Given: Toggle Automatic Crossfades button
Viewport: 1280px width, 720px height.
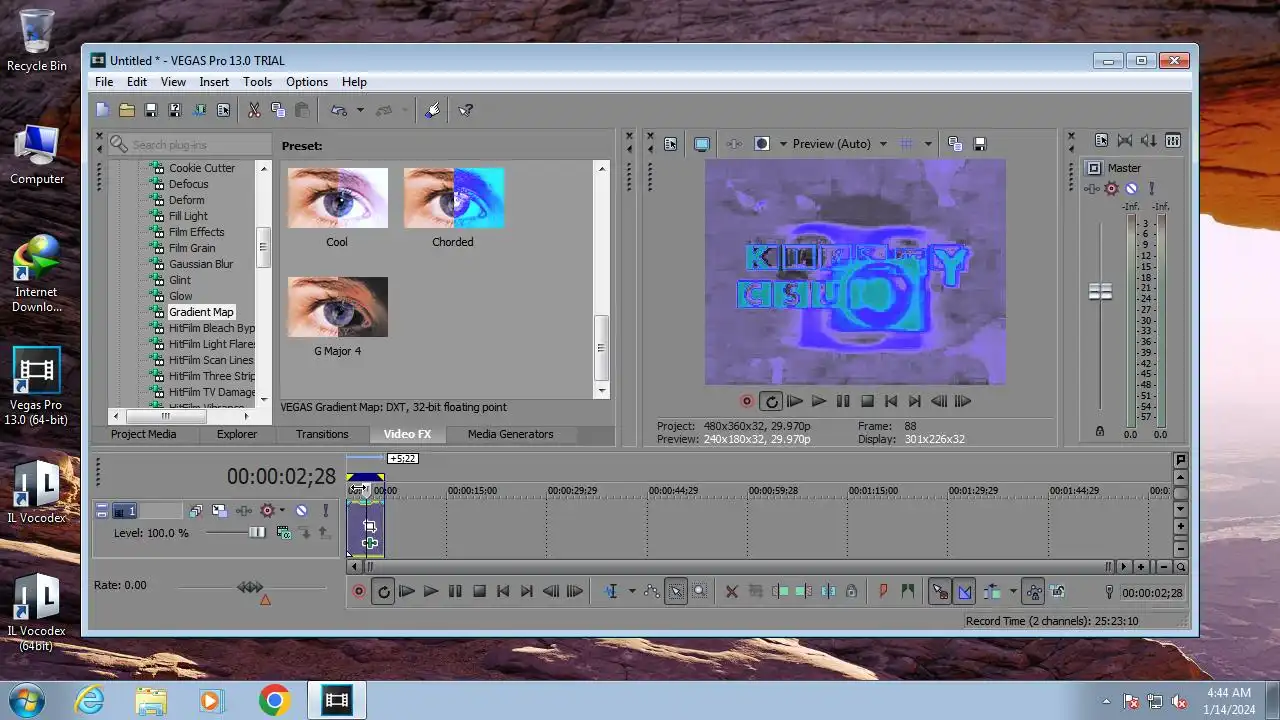Looking at the screenshot, I should click(x=964, y=592).
